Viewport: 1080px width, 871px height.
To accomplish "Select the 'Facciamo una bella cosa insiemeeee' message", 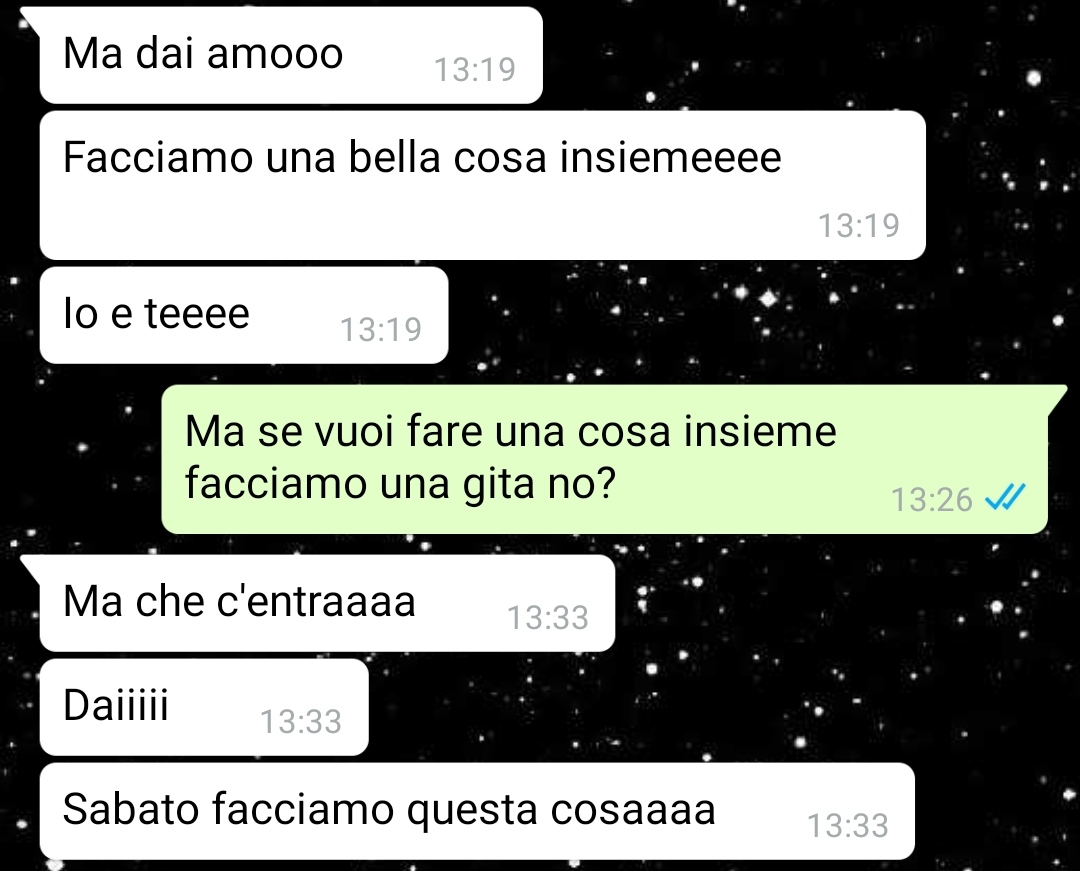I will [482, 185].
